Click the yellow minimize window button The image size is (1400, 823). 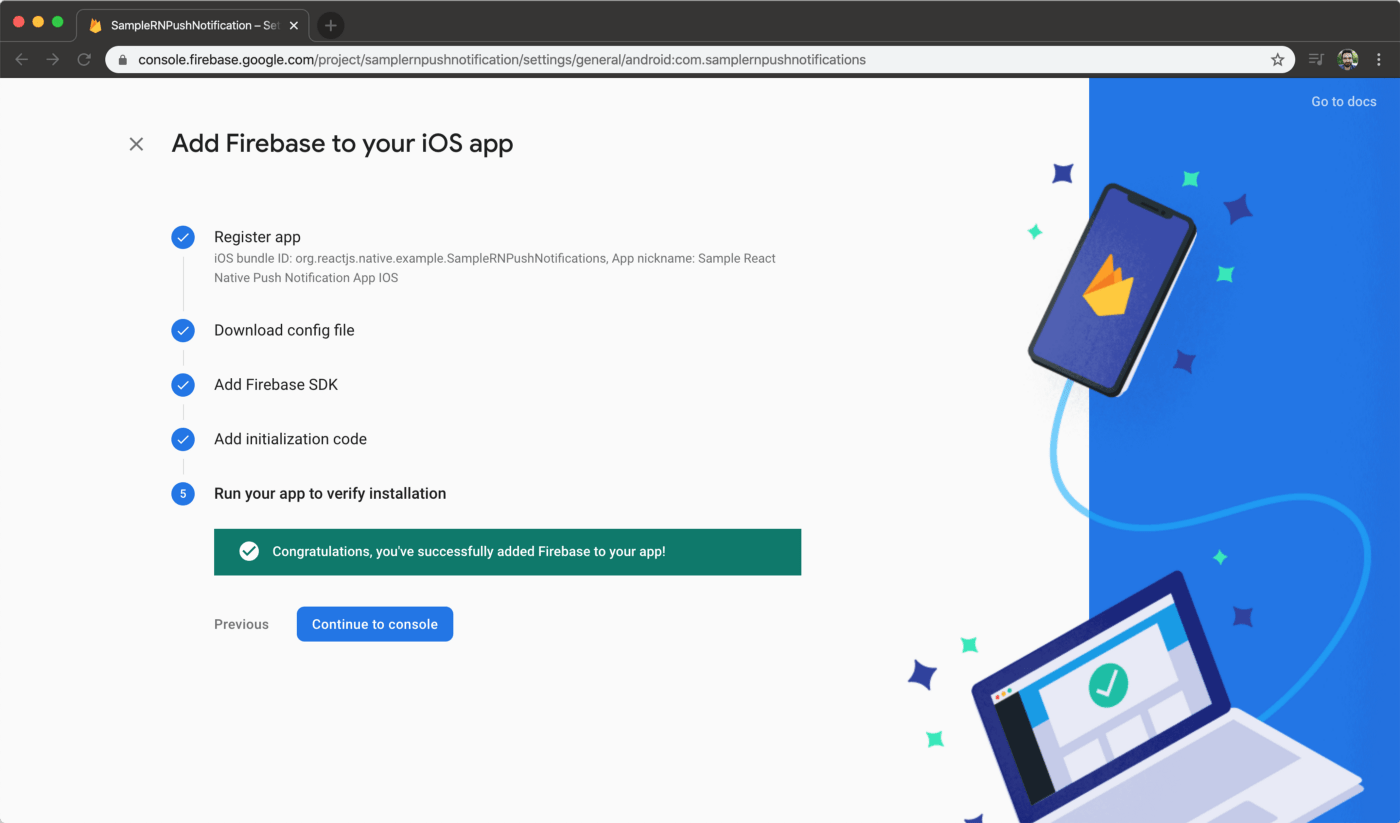point(38,22)
